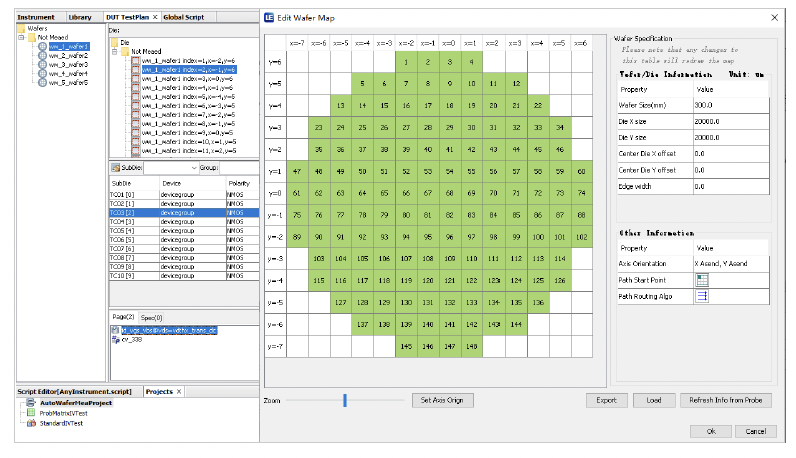Switch to the Global Script tab
This screenshot has width=796, height=458.
[183, 17]
